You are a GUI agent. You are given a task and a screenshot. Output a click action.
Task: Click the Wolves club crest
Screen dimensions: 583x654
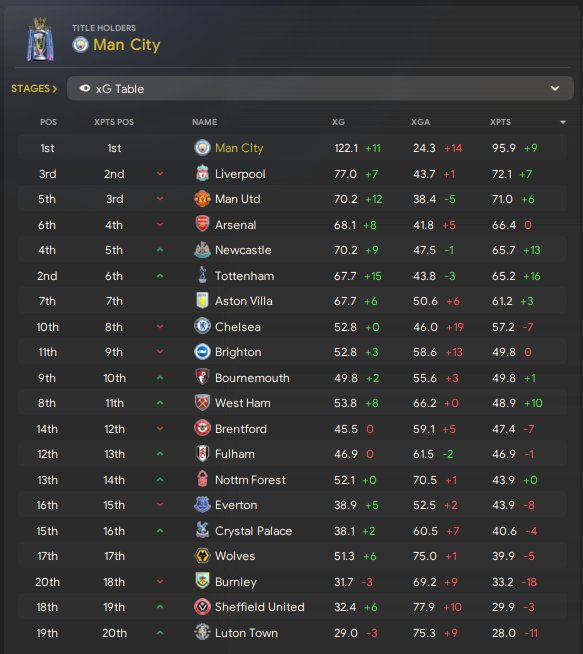click(202, 556)
